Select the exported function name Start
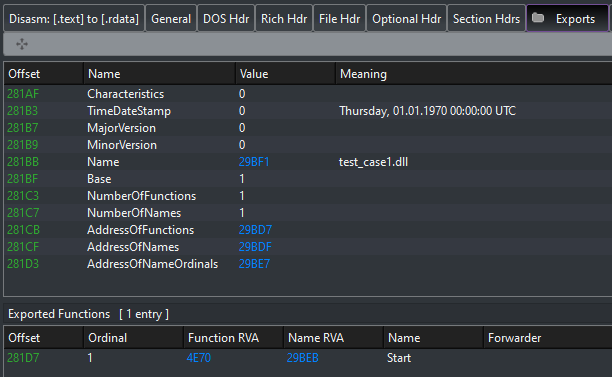Viewport: 612px width, 377px height. click(399, 358)
